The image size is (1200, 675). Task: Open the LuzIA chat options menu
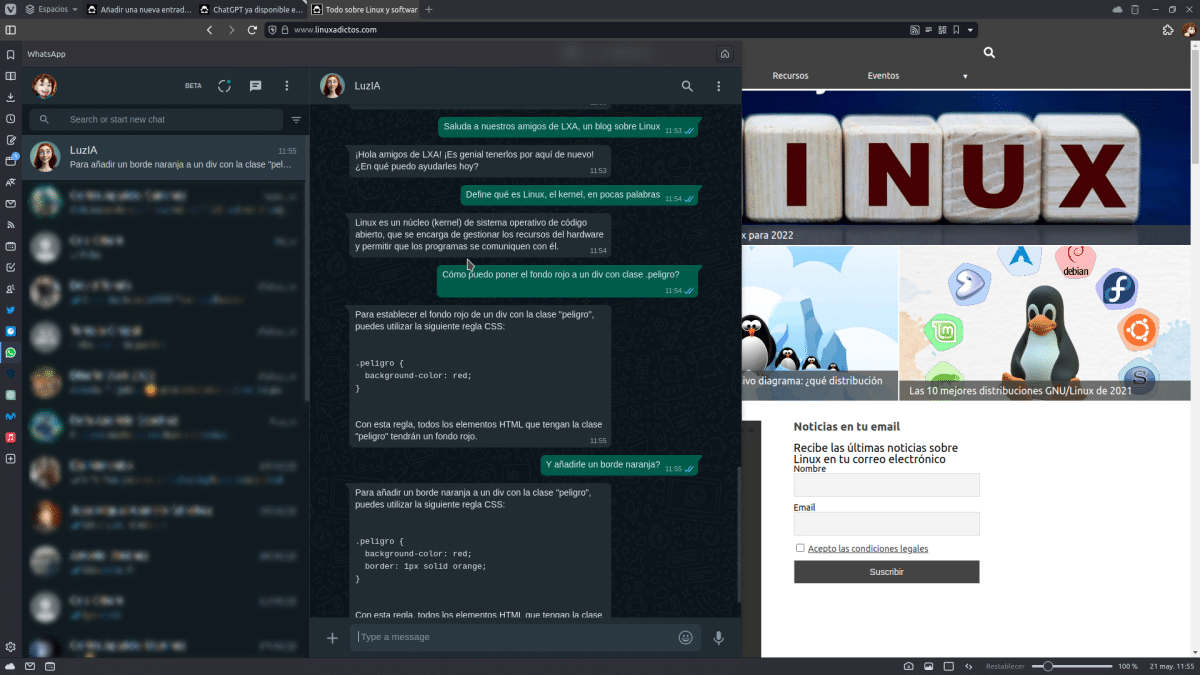point(718,86)
